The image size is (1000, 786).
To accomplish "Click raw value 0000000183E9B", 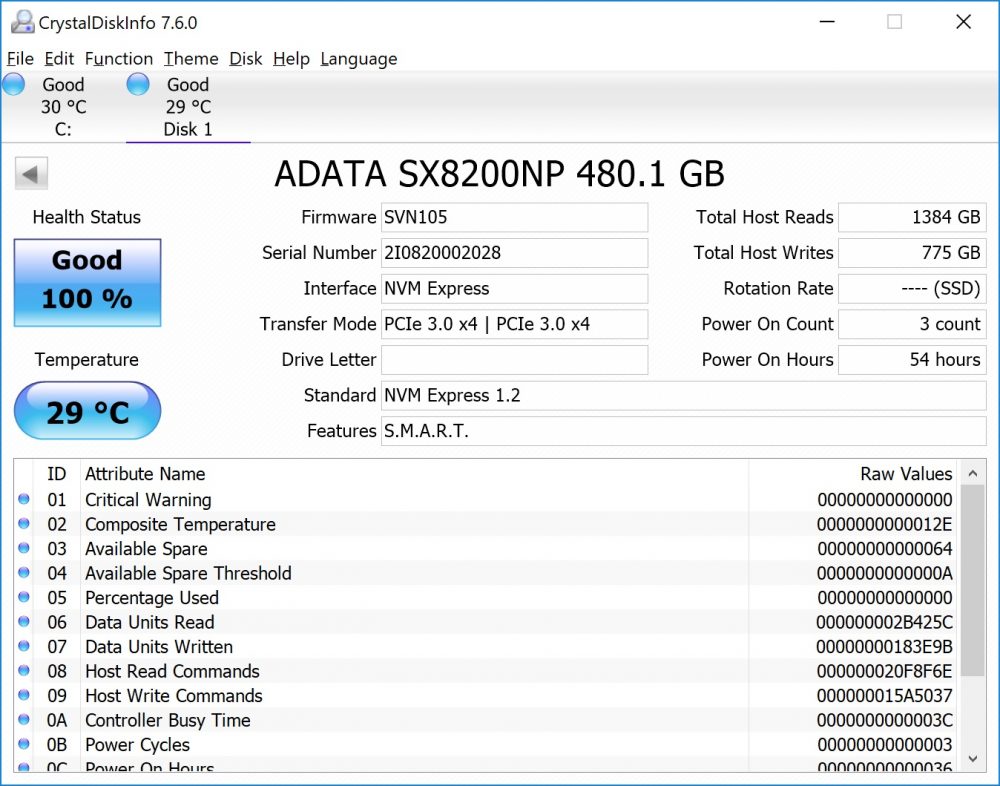I will pyautogui.click(x=885, y=647).
